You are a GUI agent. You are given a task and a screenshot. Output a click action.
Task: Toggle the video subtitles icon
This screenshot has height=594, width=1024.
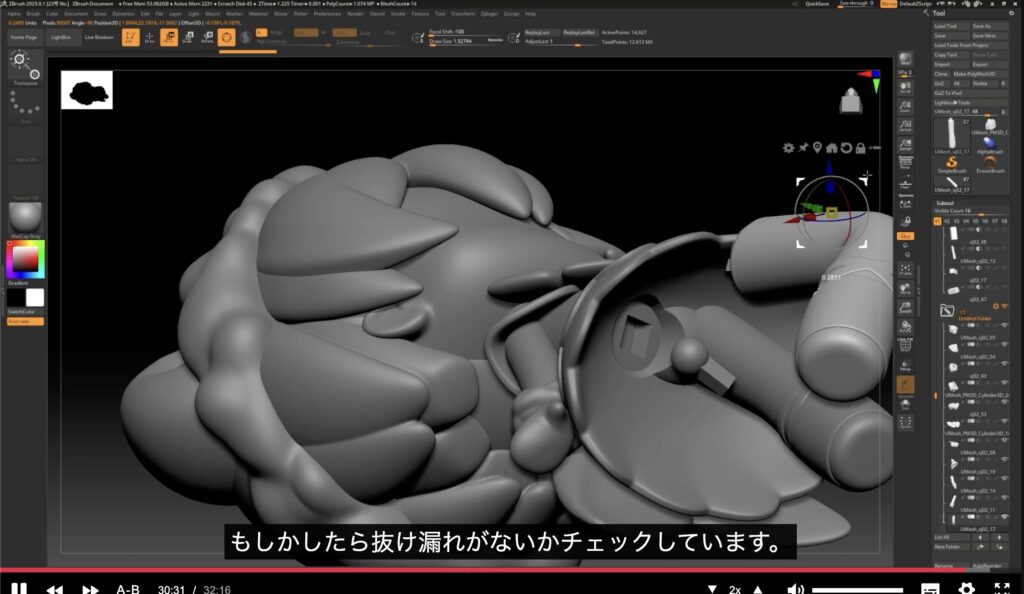pyautogui.click(x=931, y=589)
